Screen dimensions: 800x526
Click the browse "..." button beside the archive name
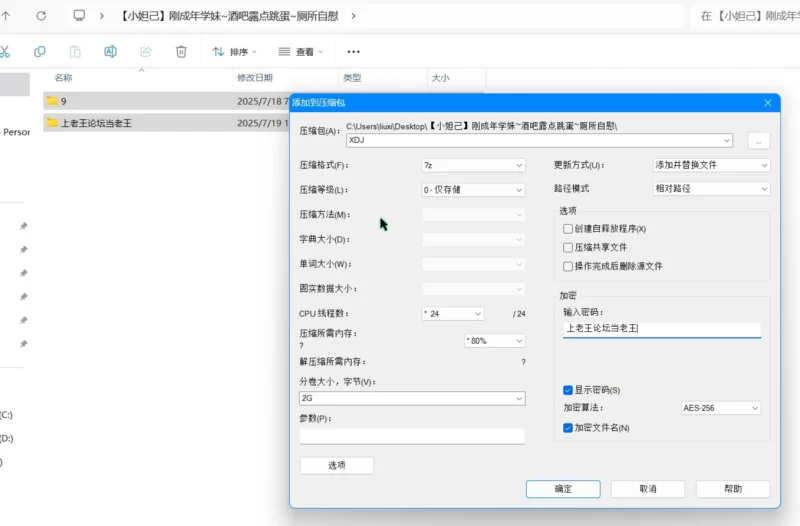click(759, 141)
